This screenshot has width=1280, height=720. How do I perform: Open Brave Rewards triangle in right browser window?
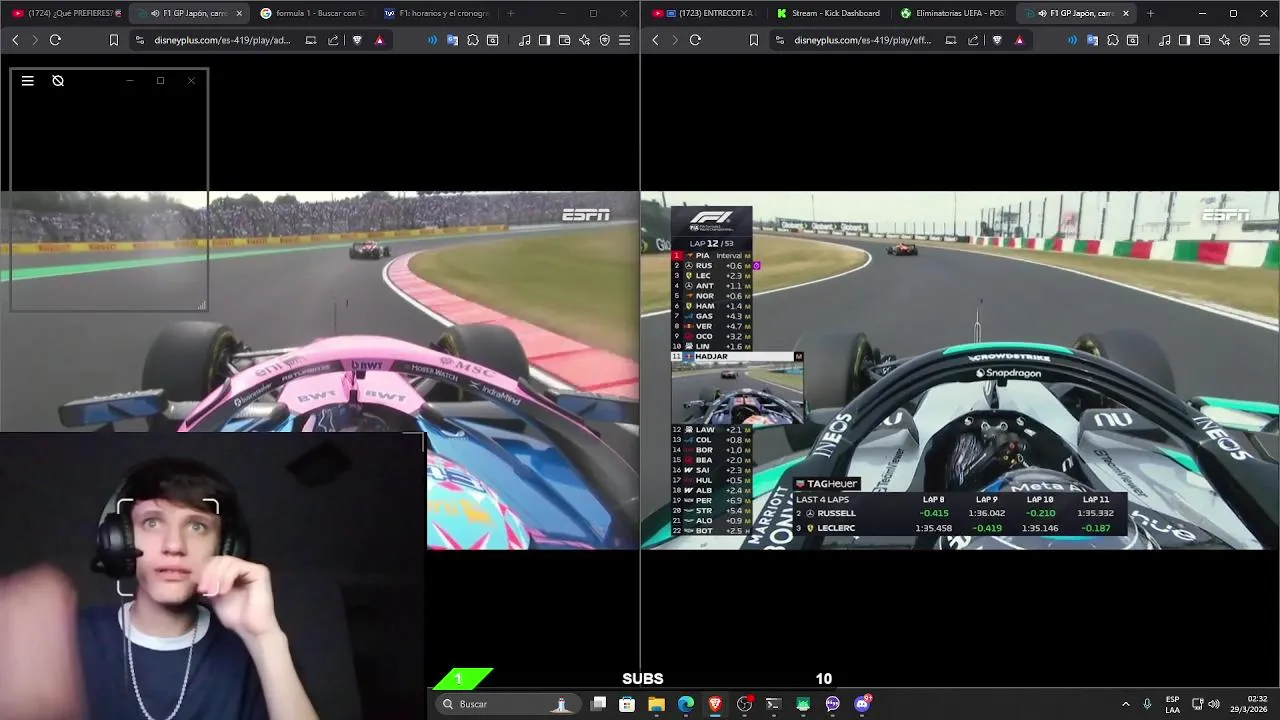click(x=1019, y=40)
